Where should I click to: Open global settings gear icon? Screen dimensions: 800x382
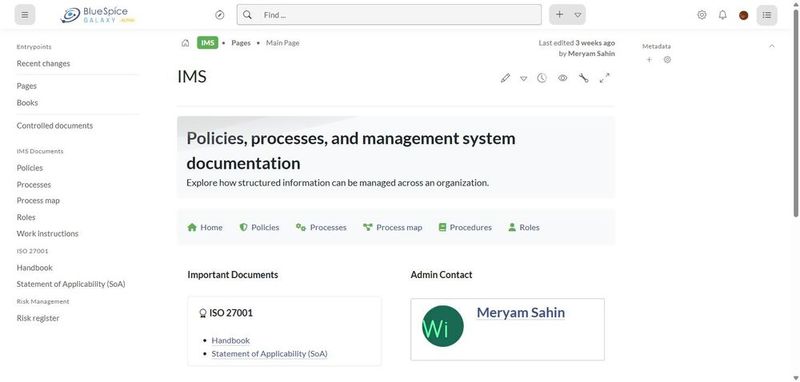click(702, 15)
